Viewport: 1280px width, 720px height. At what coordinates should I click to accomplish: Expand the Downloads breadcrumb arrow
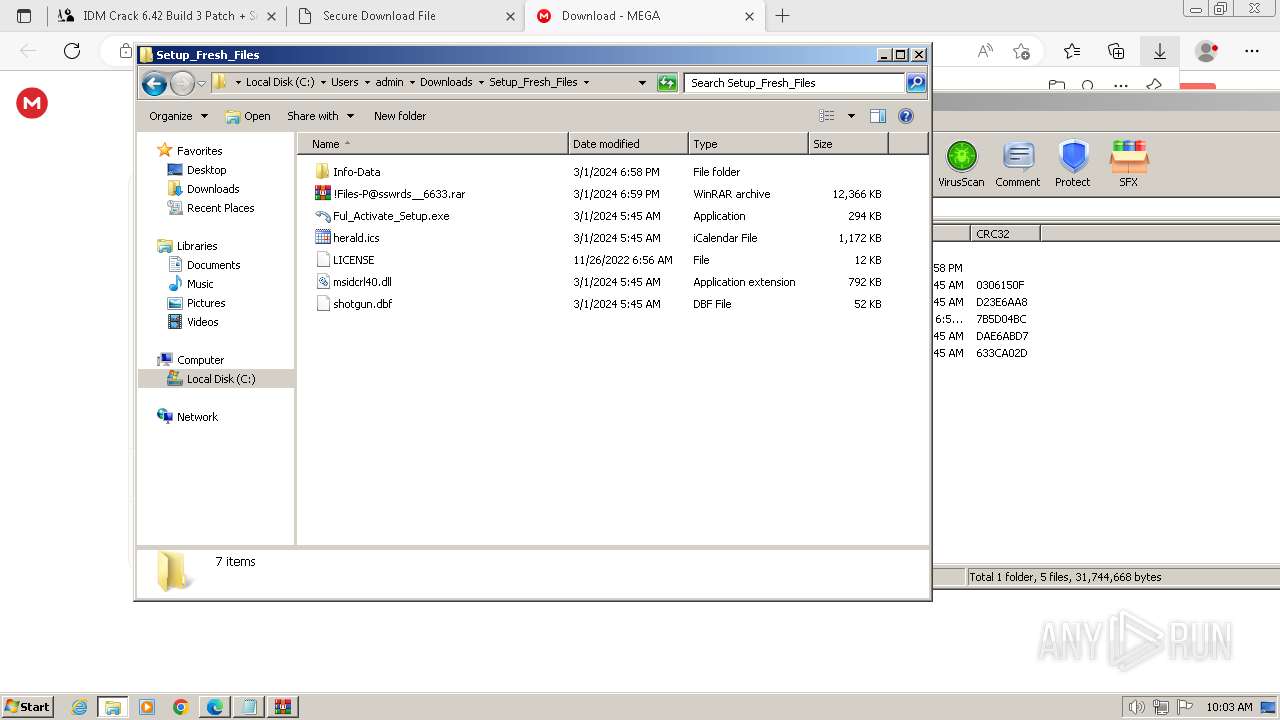click(481, 83)
